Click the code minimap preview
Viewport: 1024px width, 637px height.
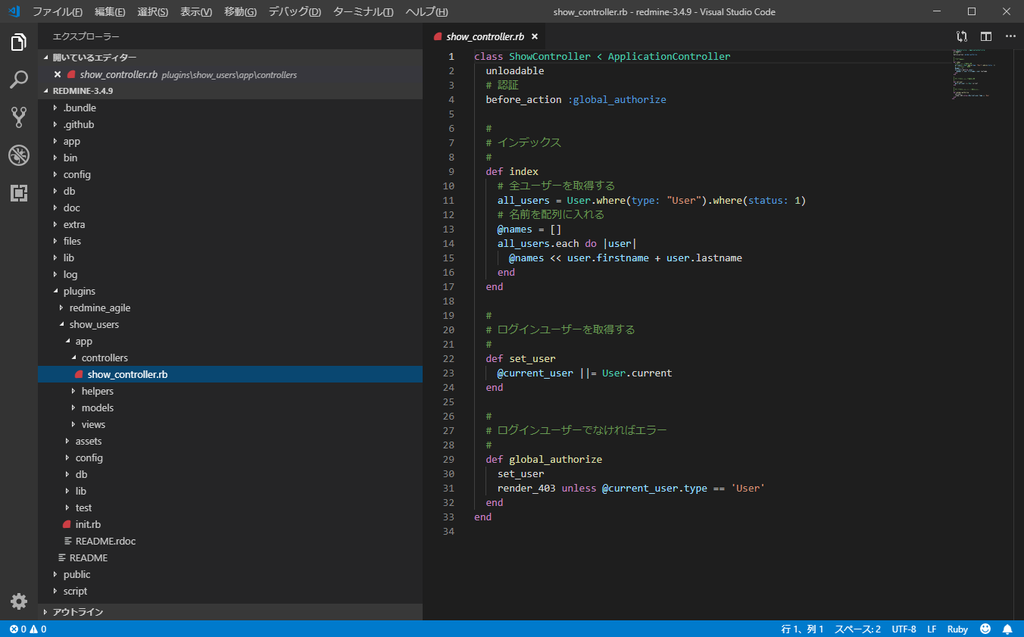pos(972,72)
